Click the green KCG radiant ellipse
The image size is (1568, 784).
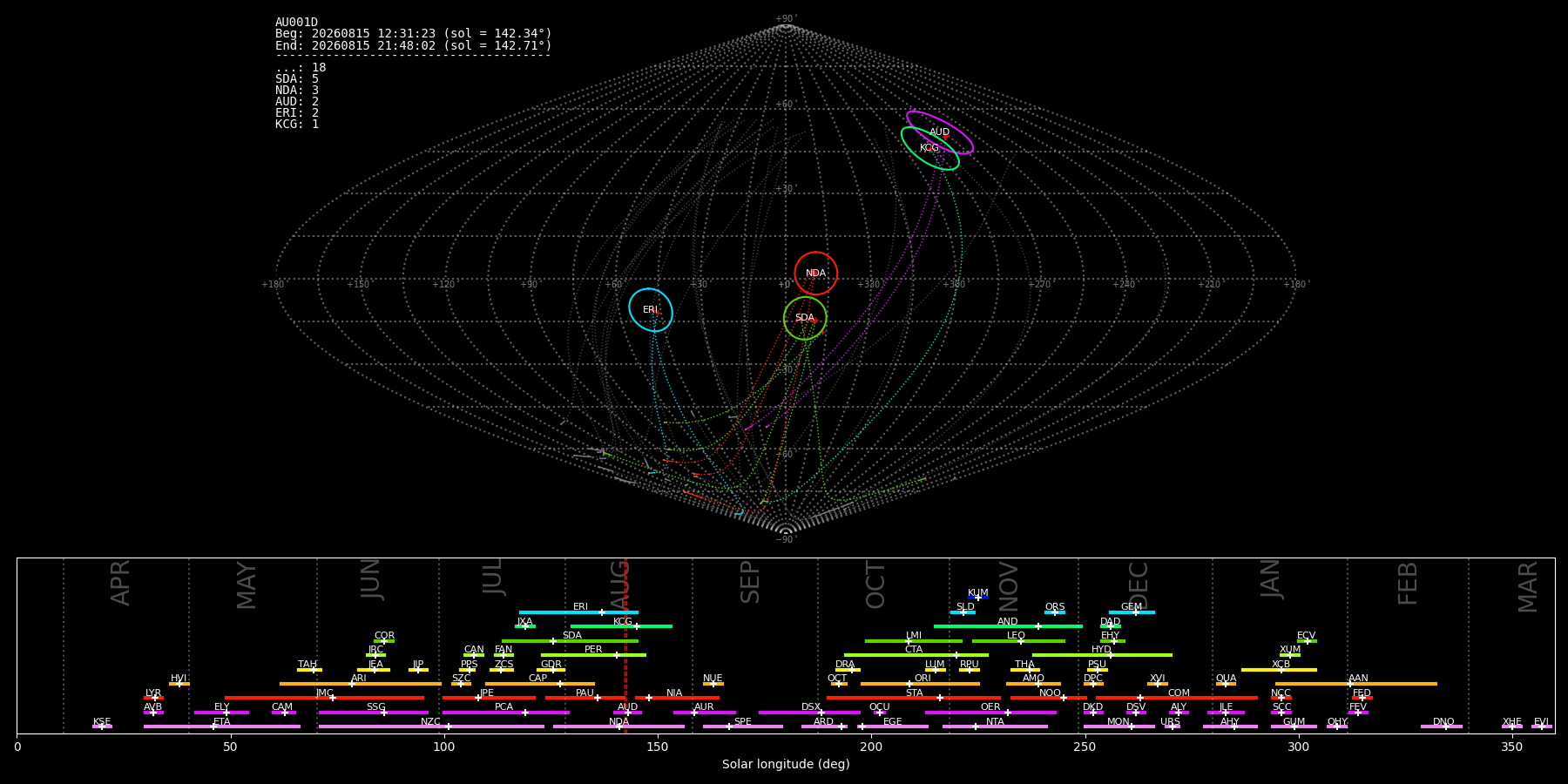[930, 148]
